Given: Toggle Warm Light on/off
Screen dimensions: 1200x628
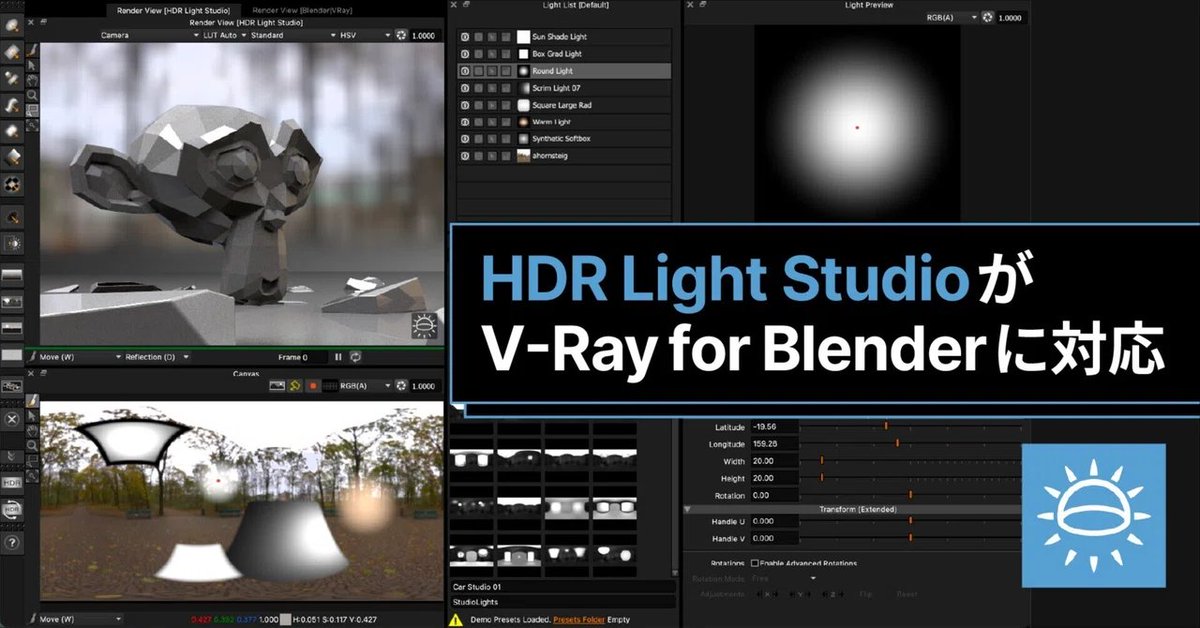Looking at the screenshot, I should [x=465, y=122].
